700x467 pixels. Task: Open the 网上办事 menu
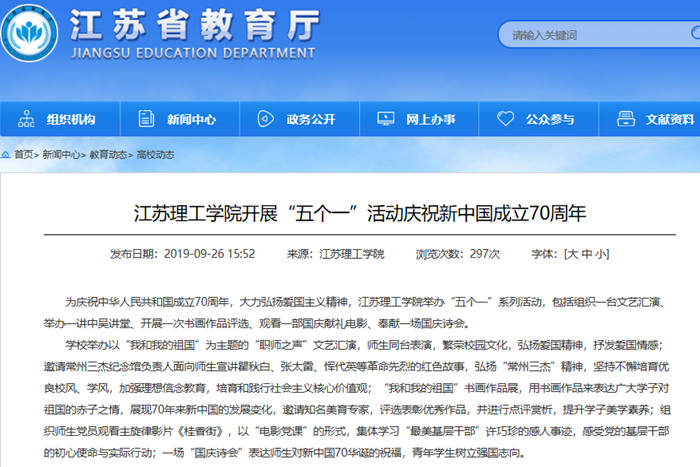[x=419, y=119]
